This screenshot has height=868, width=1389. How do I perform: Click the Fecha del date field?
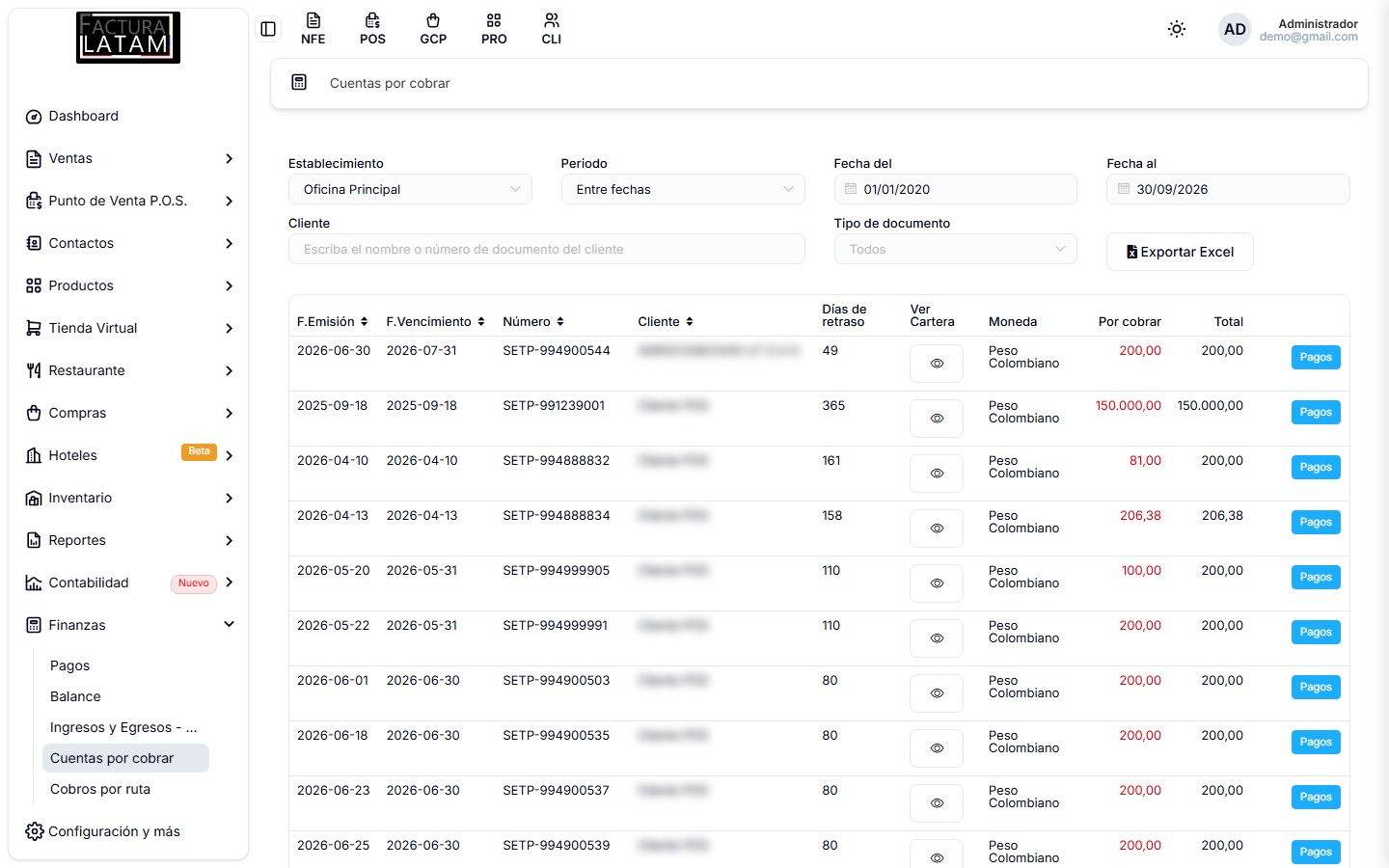[x=956, y=189]
